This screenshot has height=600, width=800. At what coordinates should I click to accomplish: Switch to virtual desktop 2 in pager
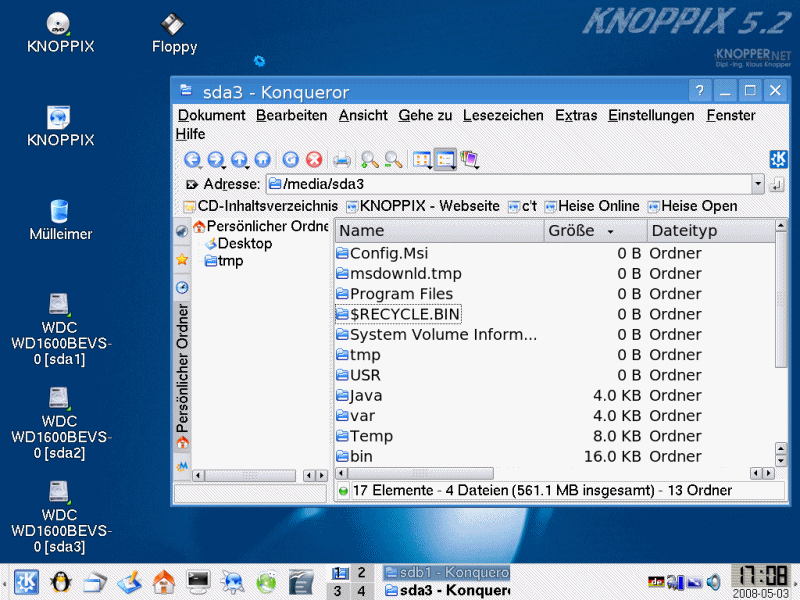pos(362,573)
